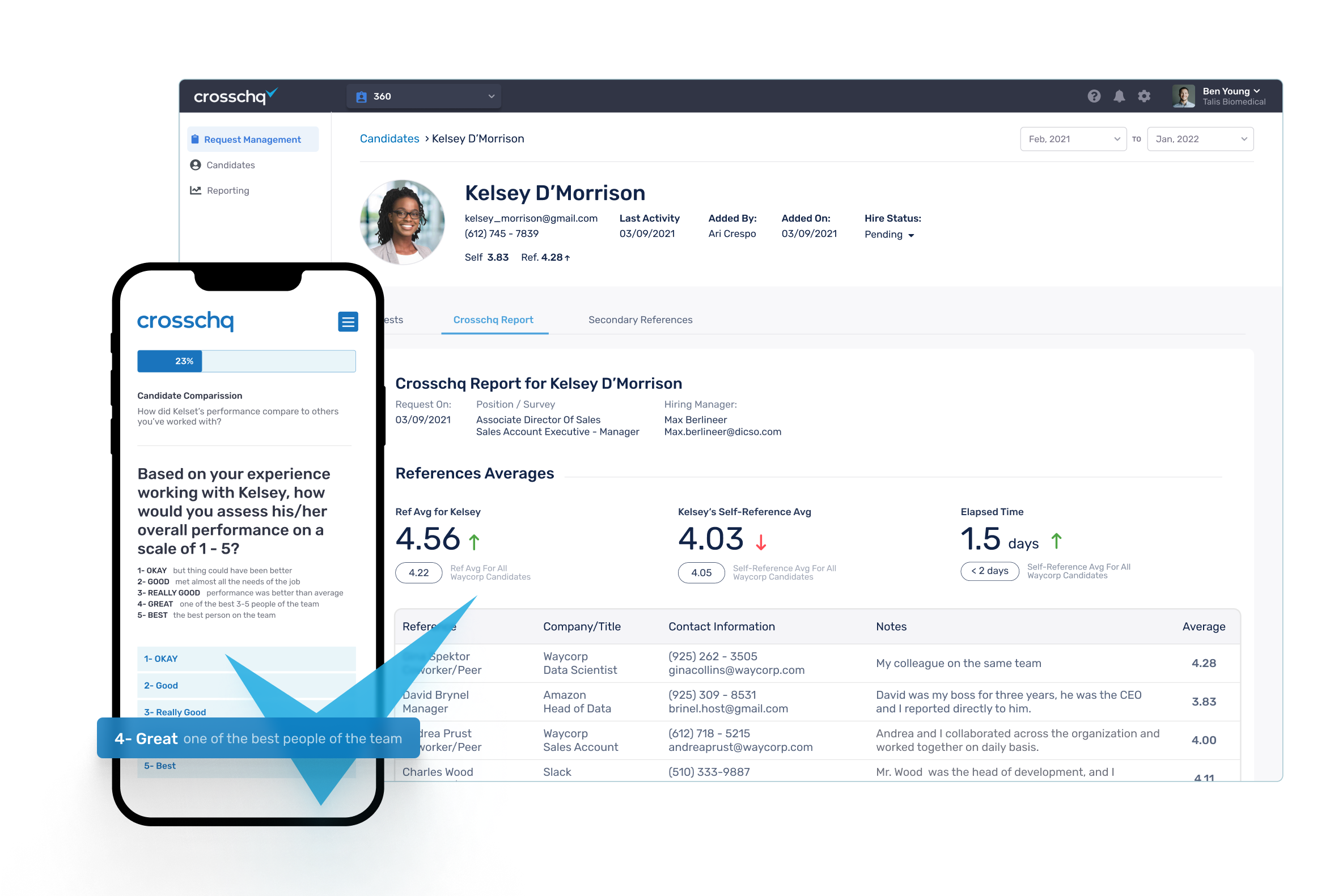Switch to the Secondary References tab
The height and width of the screenshot is (896, 1317).
click(x=640, y=320)
